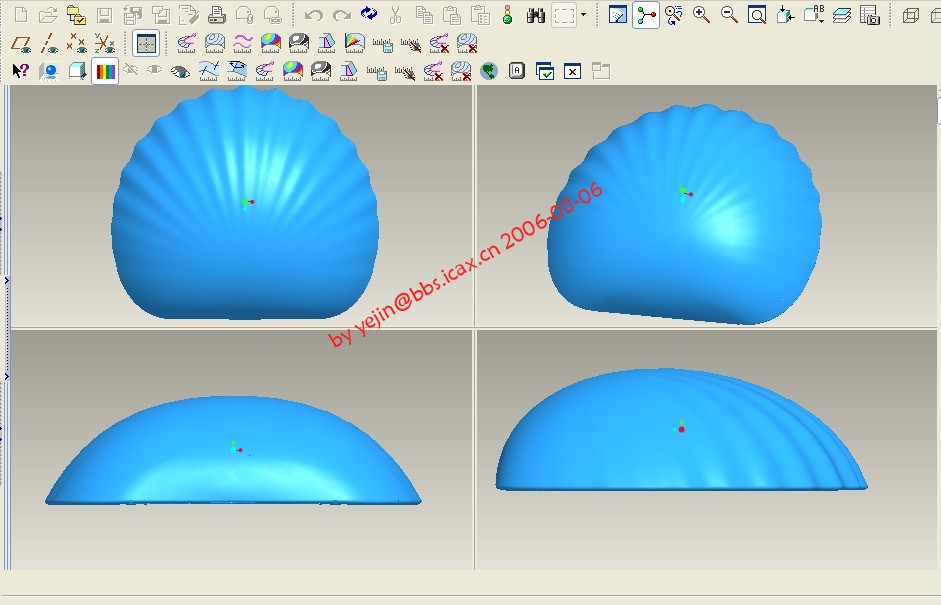Click the Zoom Out magnifier
The image size is (941, 605).
point(729,15)
